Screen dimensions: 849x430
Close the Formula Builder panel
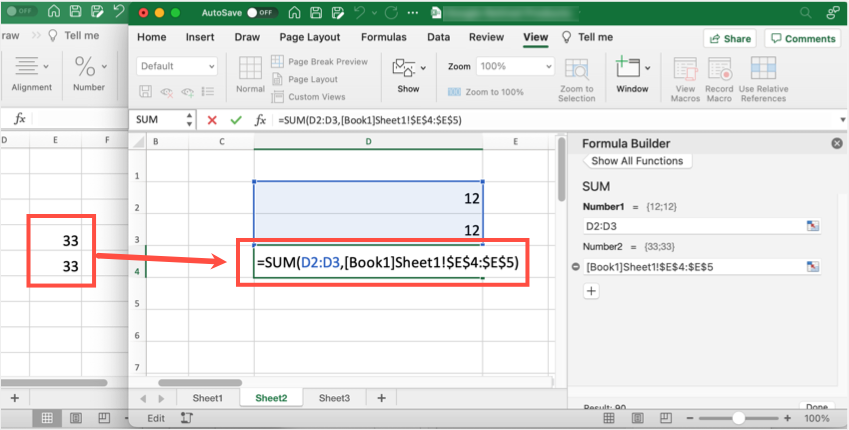click(x=837, y=143)
